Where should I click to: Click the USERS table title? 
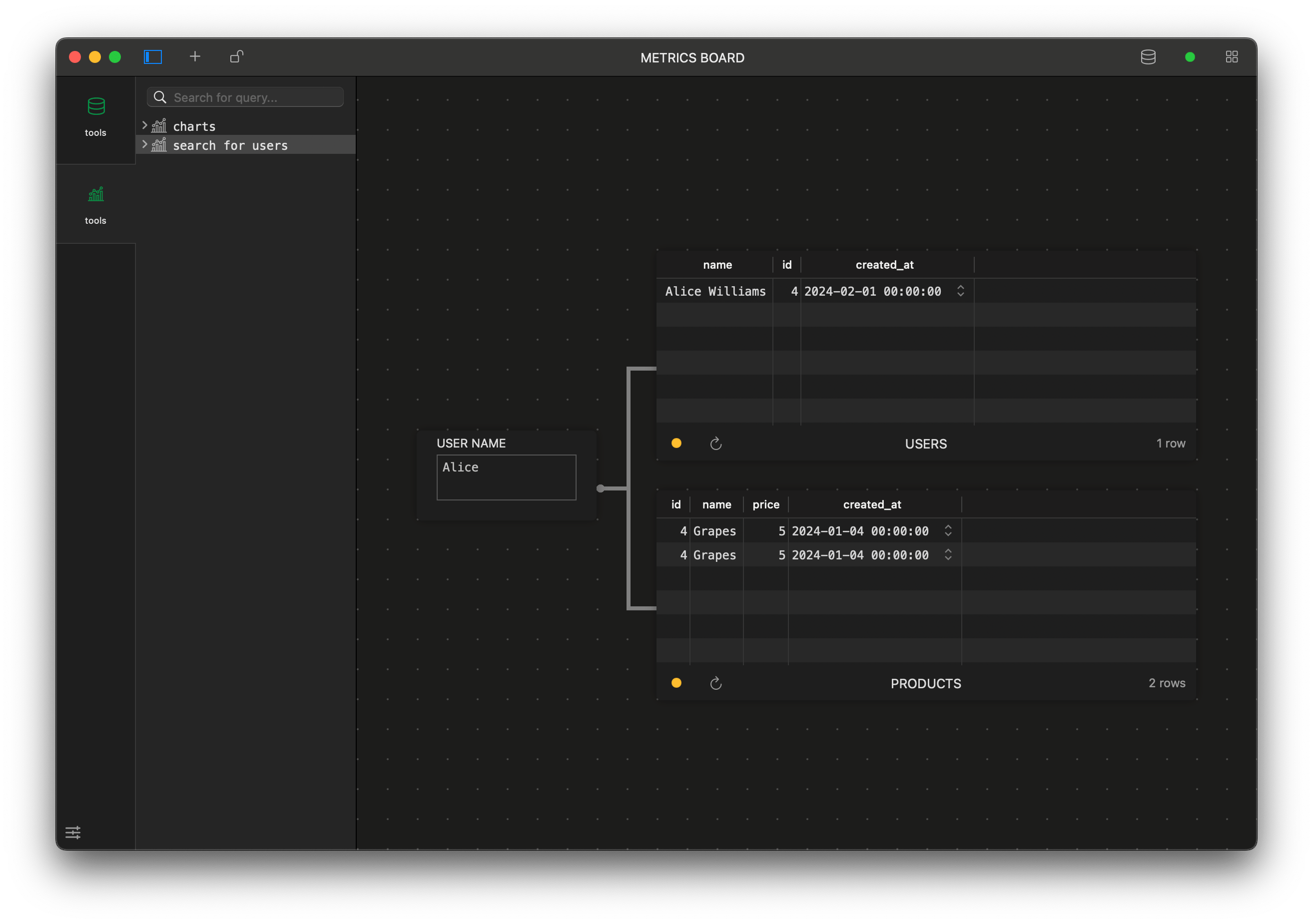coord(925,444)
